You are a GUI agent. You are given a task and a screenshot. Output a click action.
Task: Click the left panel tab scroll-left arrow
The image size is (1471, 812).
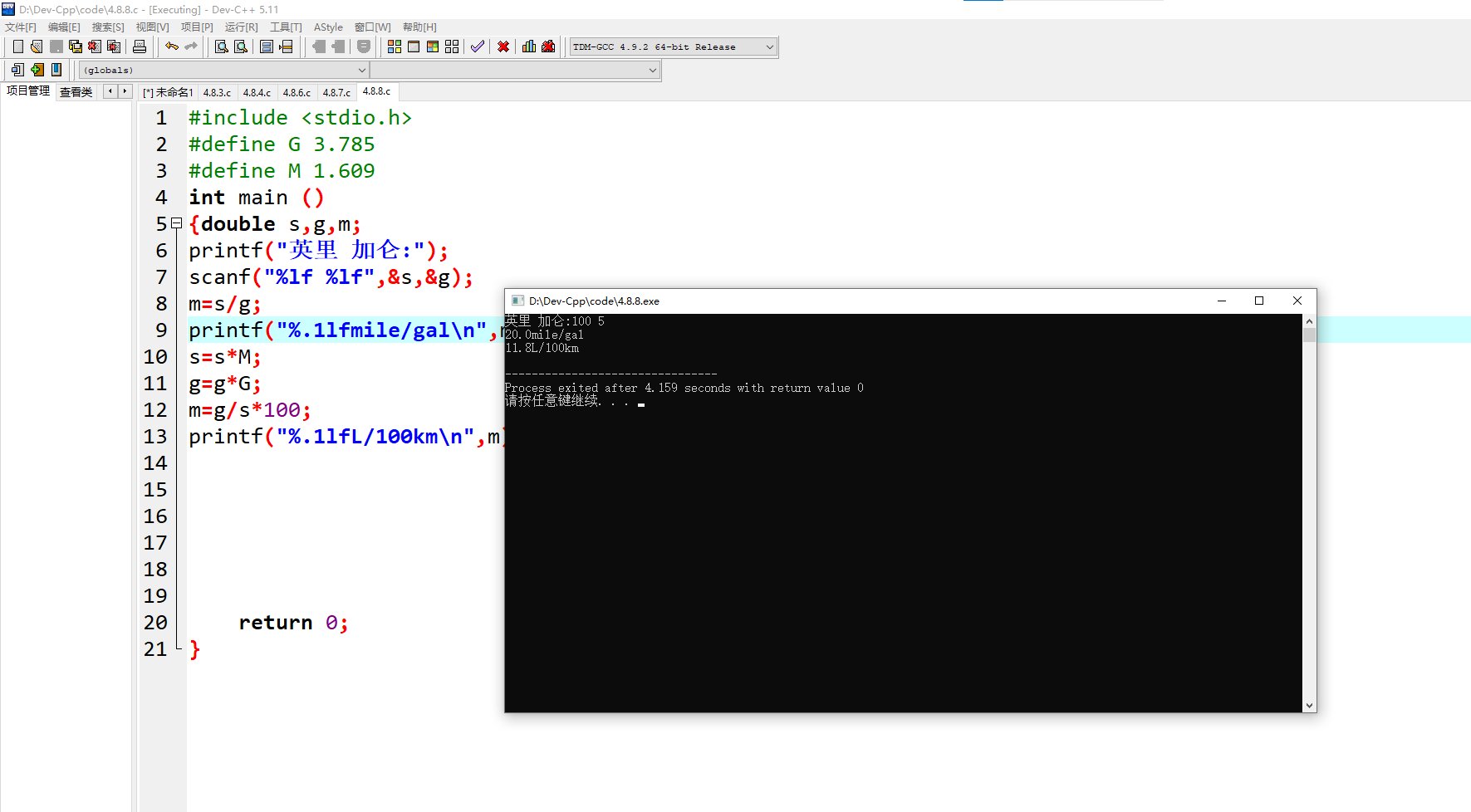pyautogui.click(x=110, y=91)
